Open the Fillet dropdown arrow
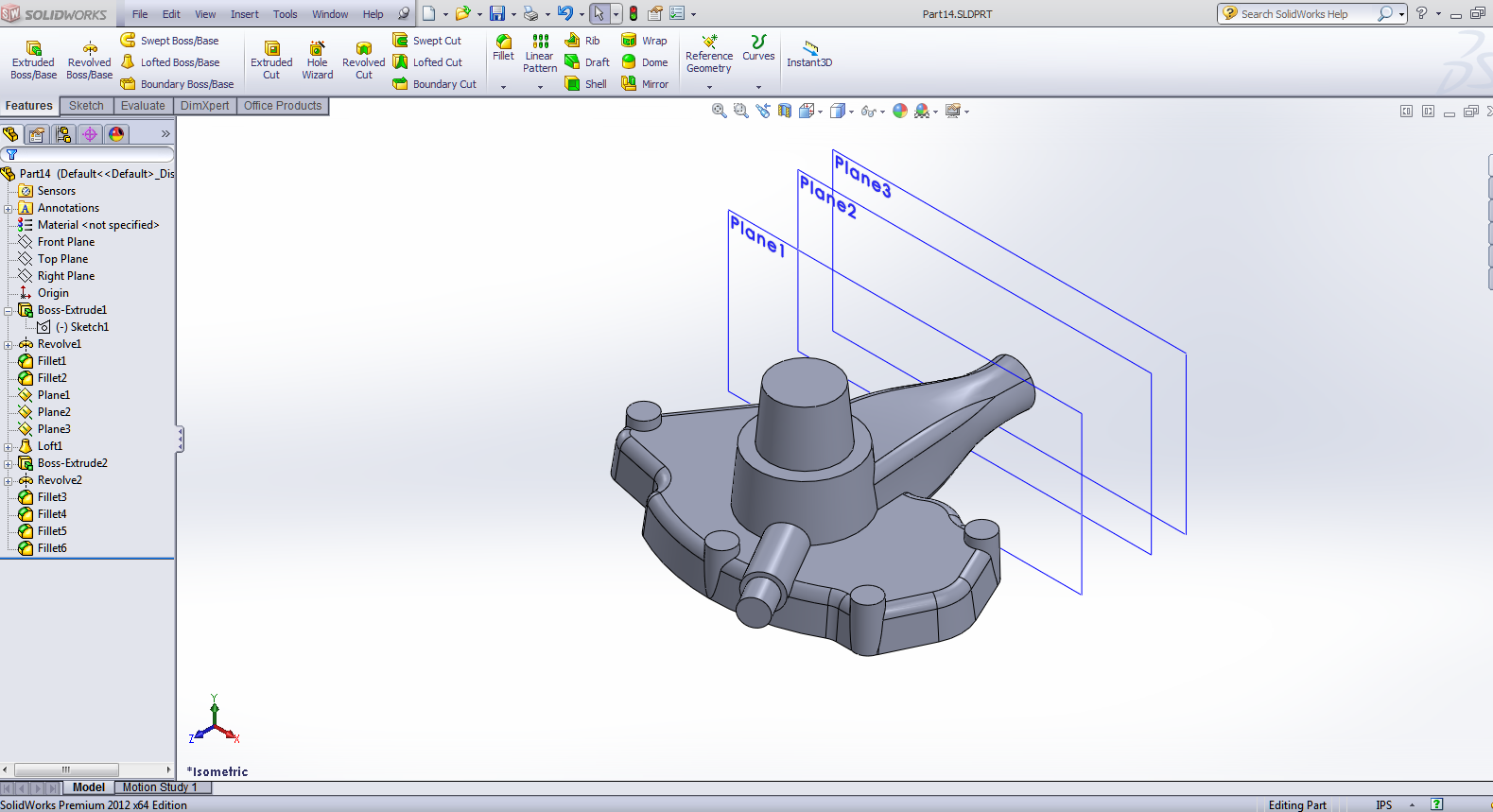 click(x=504, y=87)
